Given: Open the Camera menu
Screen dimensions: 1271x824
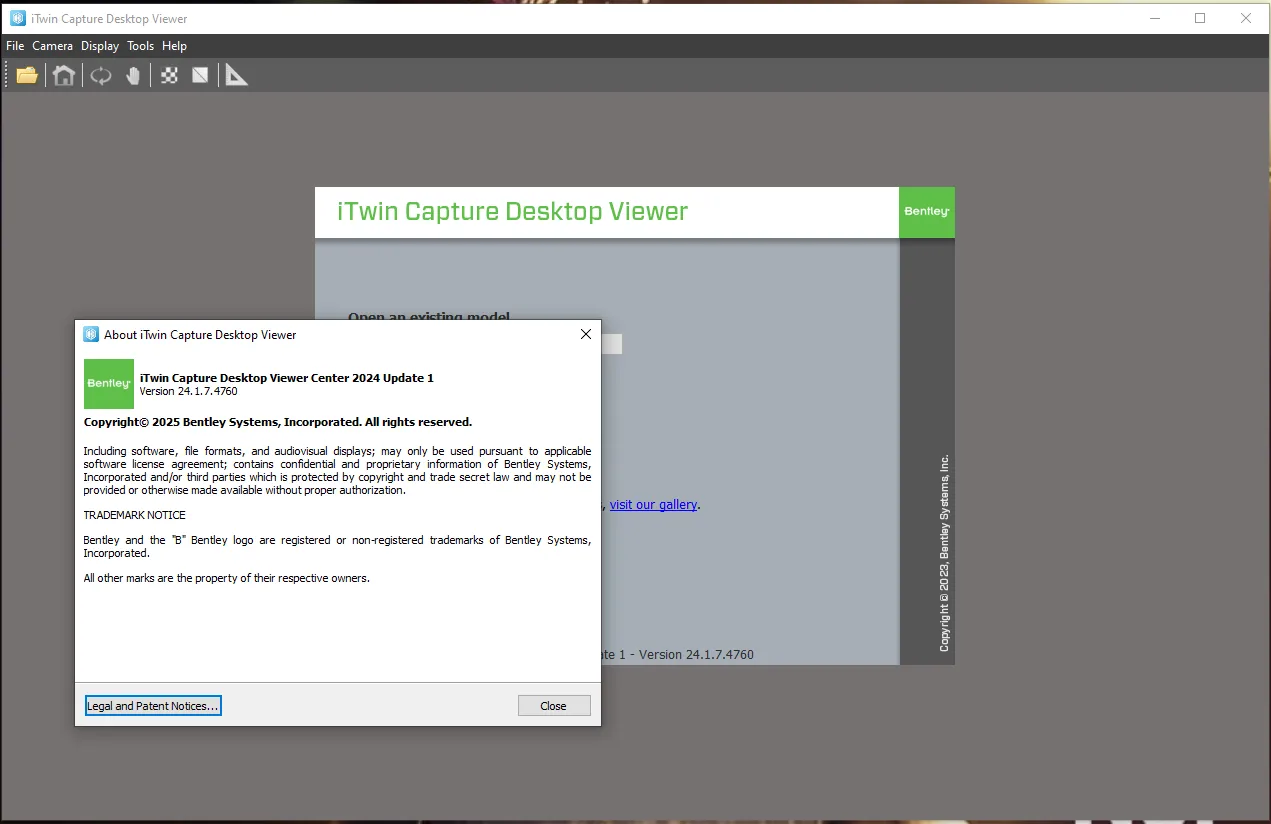Looking at the screenshot, I should click(52, 46).
